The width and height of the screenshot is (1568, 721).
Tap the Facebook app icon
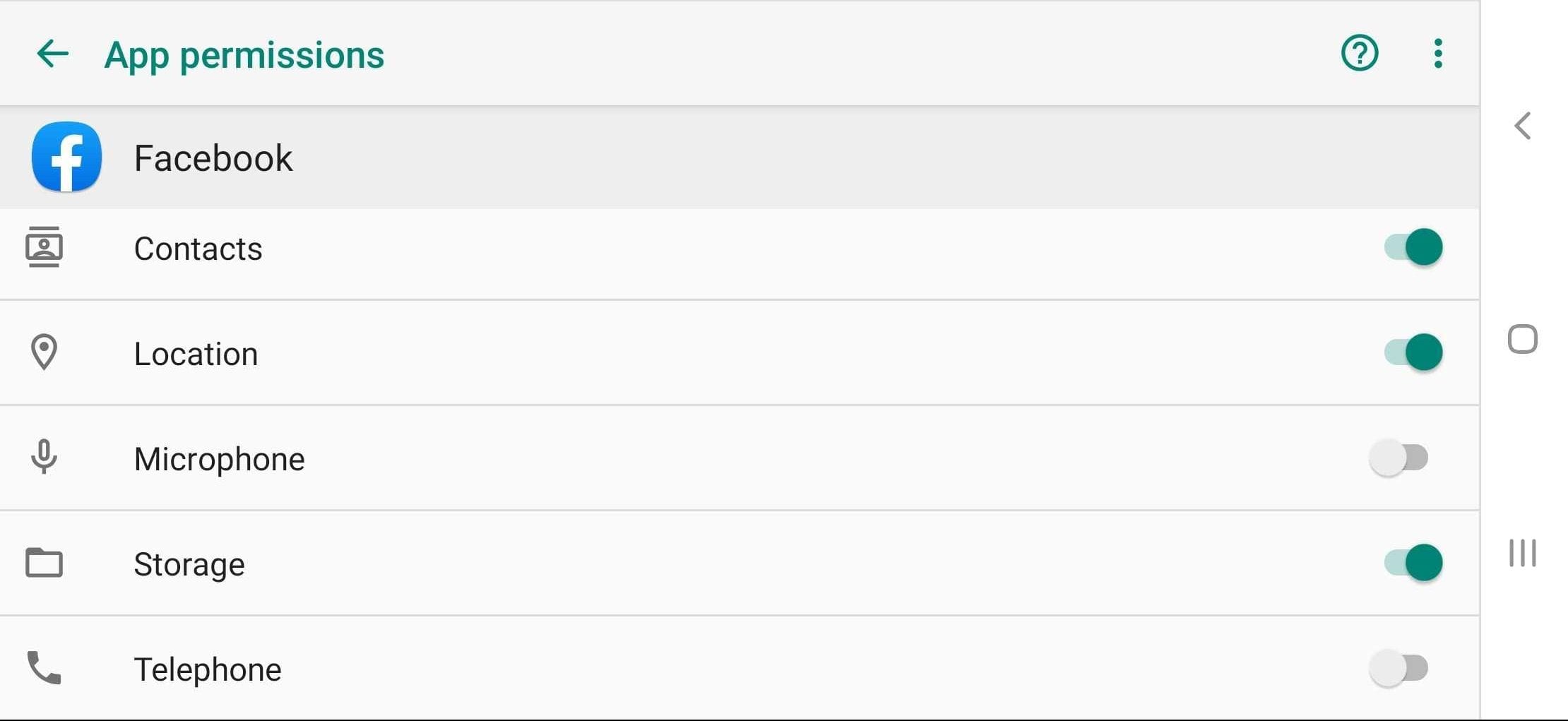click(x=66, y=157)
